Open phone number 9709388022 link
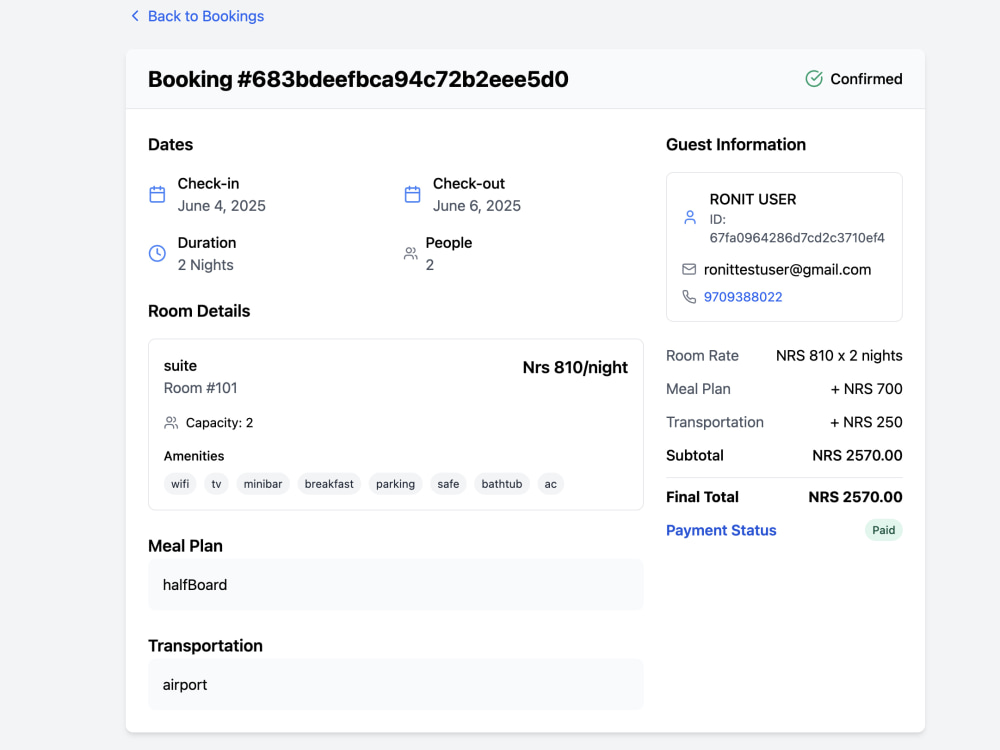 click(x=743, y=297)
